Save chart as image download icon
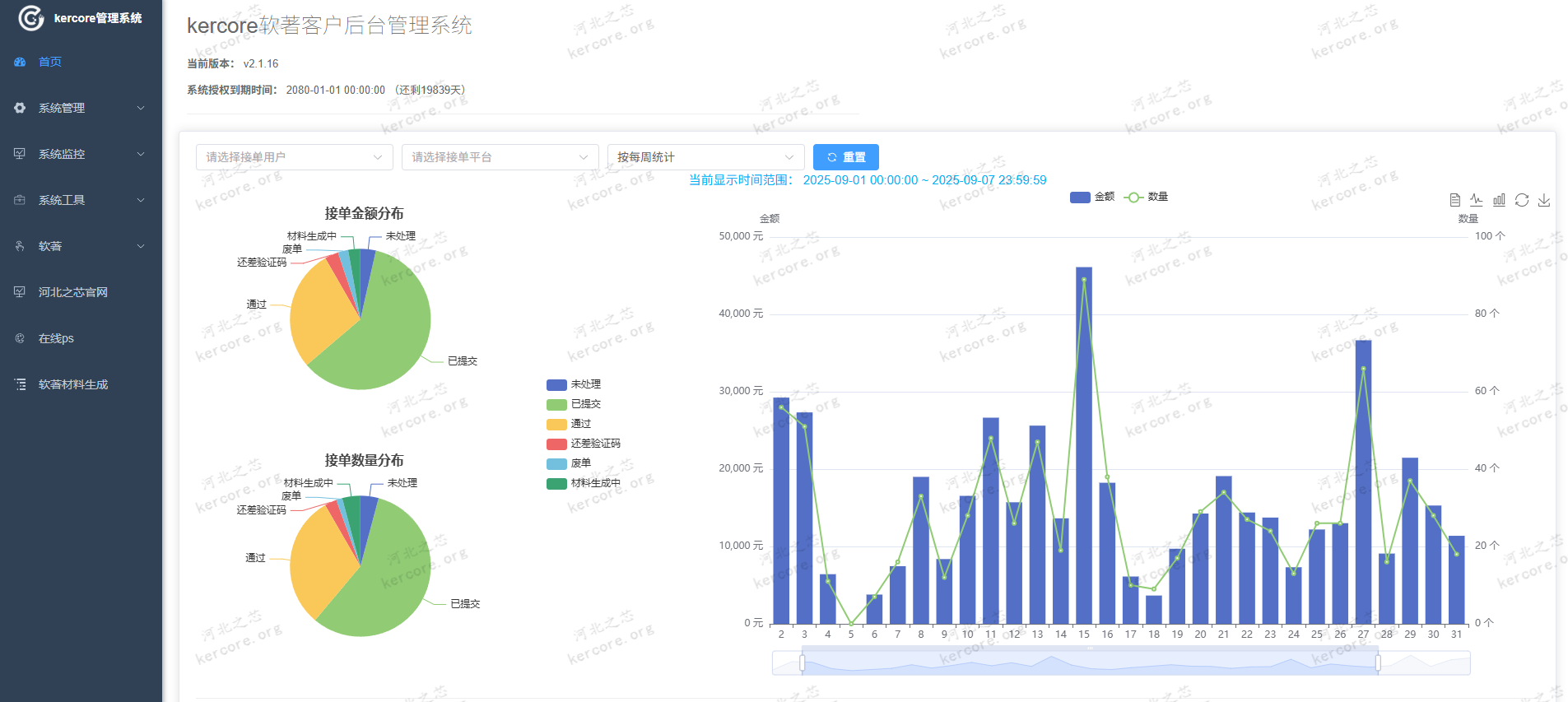The image size is (1568, 702). pyautogui.click(x=1544, y=200)
